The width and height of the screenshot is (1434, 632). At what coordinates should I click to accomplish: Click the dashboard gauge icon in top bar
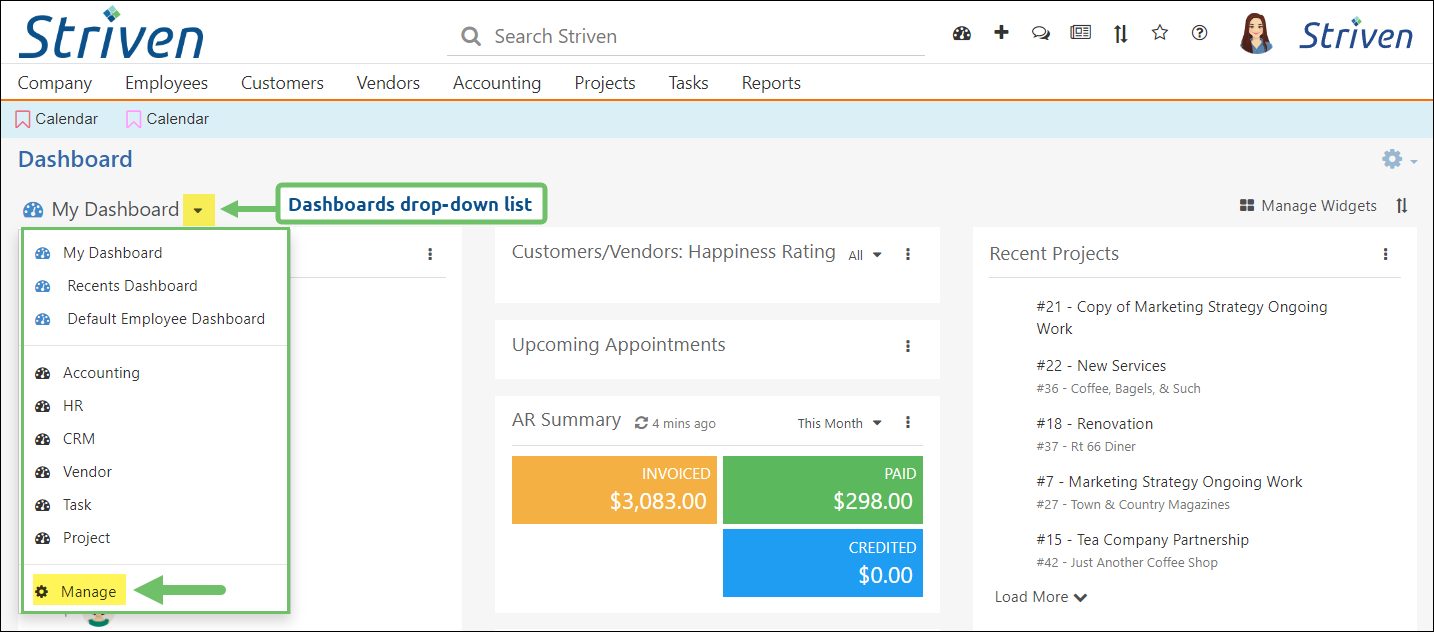point(962,33)
